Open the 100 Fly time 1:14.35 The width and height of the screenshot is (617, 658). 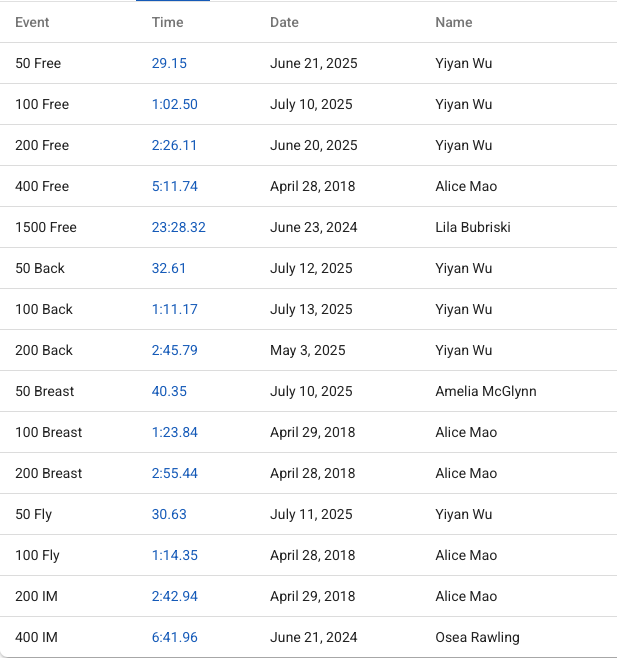tap(174, 555)
